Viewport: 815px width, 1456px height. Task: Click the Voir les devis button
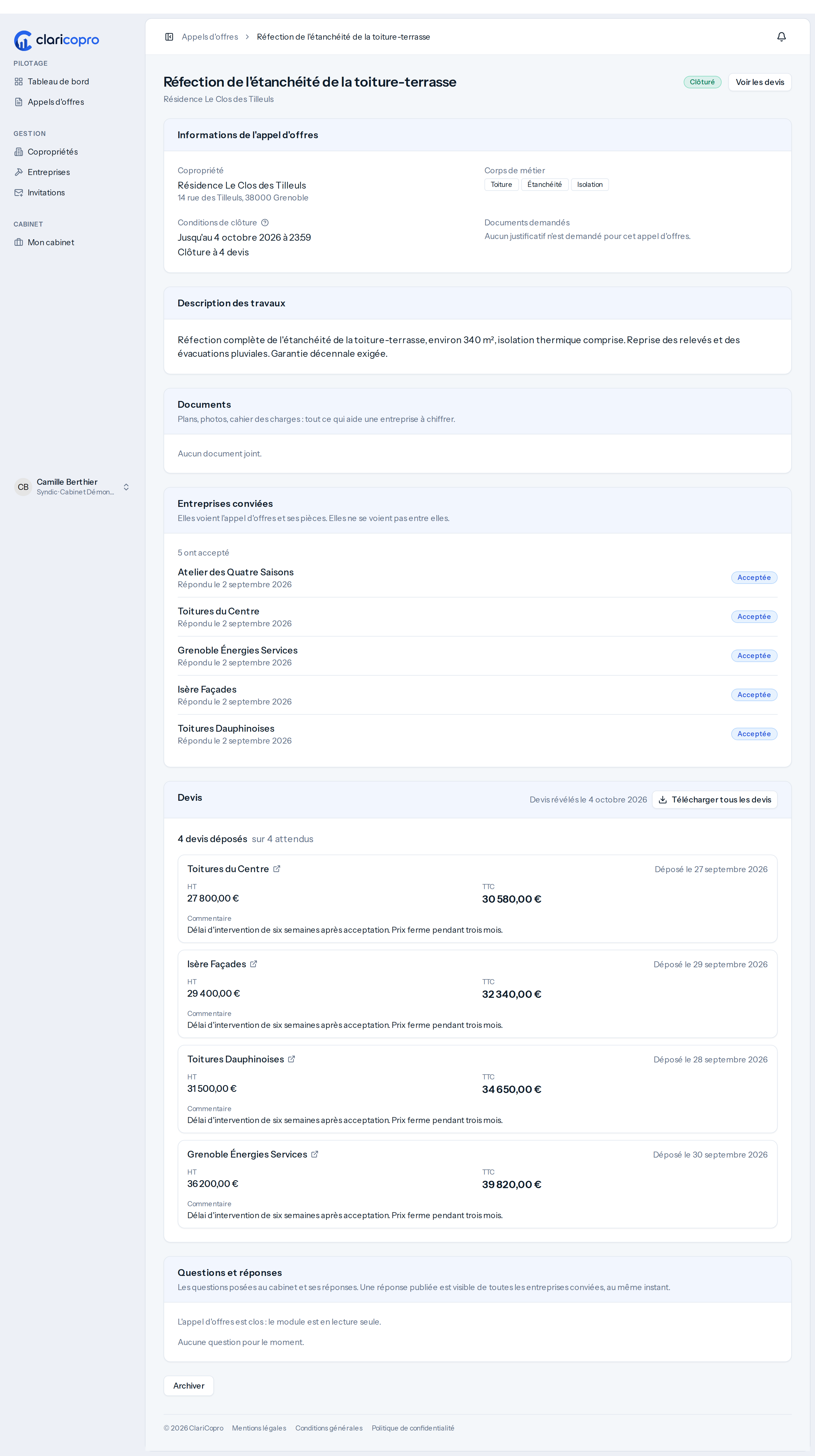pos(760,82)
